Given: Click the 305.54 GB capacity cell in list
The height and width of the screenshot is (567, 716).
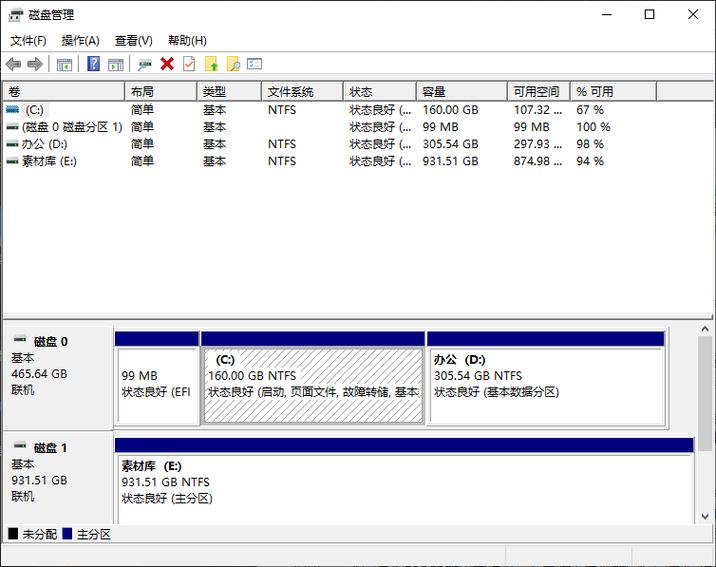Looking at the screenshot, I should pyautogui.click(x=450, y=144).
